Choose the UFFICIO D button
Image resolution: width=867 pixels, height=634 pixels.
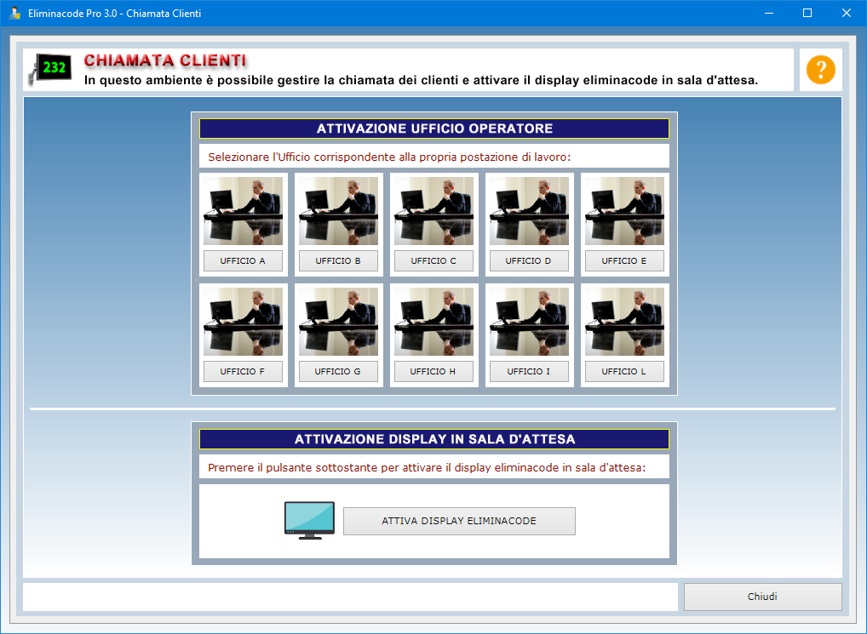click(x=529, y=261)
